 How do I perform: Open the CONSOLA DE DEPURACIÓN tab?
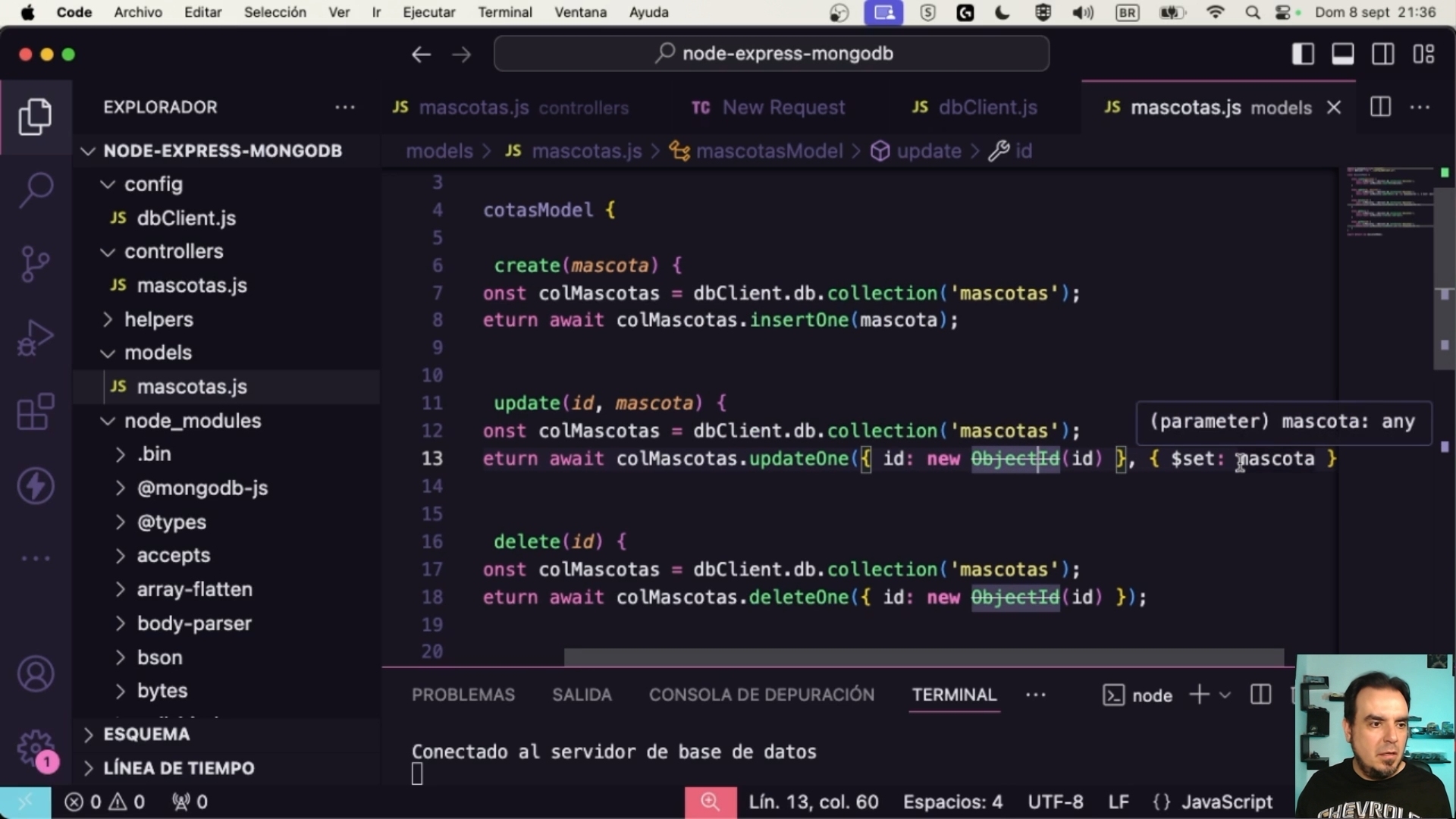761,695
